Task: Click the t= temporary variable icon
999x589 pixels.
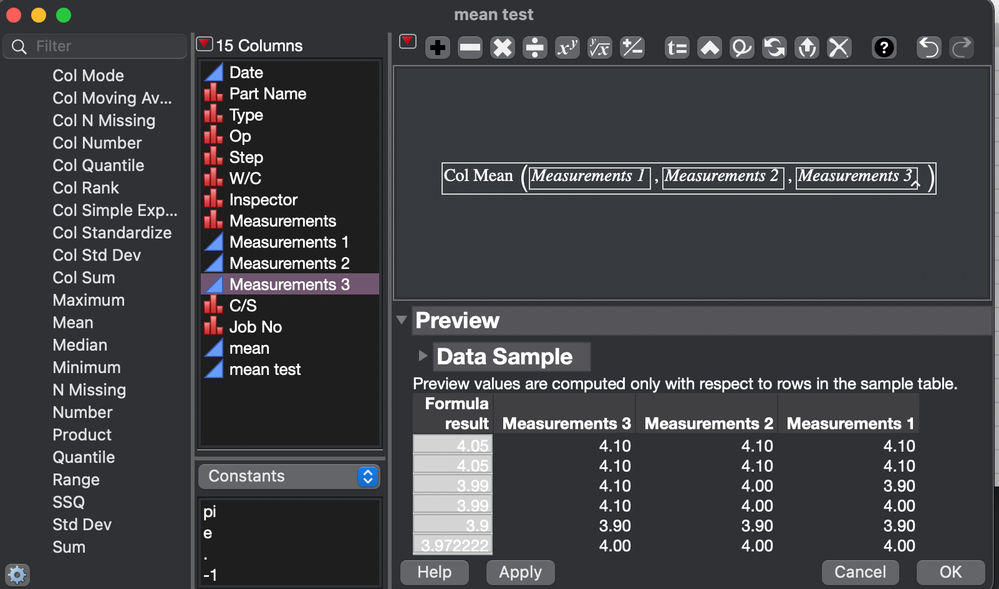Action: click(x=677, y=48)
